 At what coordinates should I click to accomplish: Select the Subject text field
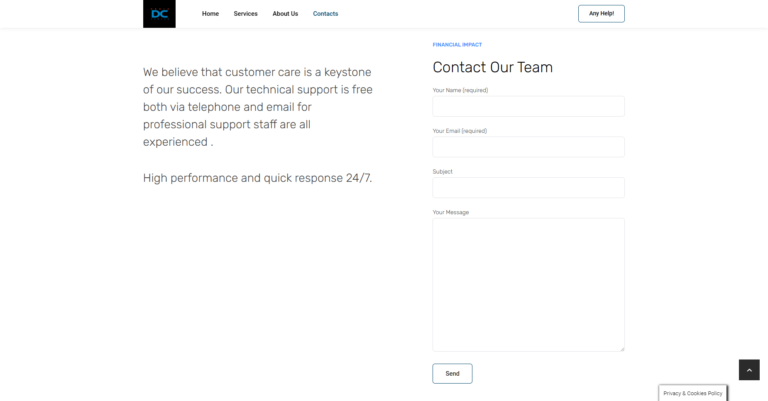click(x=528, y=187)
